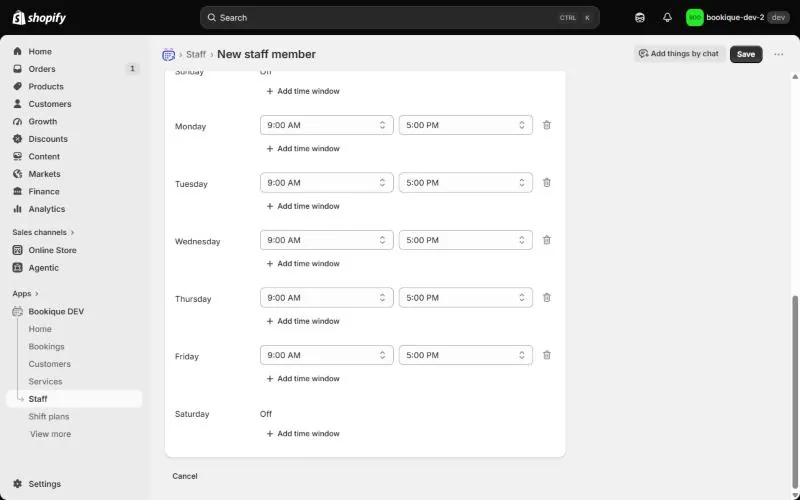The width and height of the screenshot is (800, 500).
Task: Open Tuesday end time dropdown
Action: (x=466, y=183)
